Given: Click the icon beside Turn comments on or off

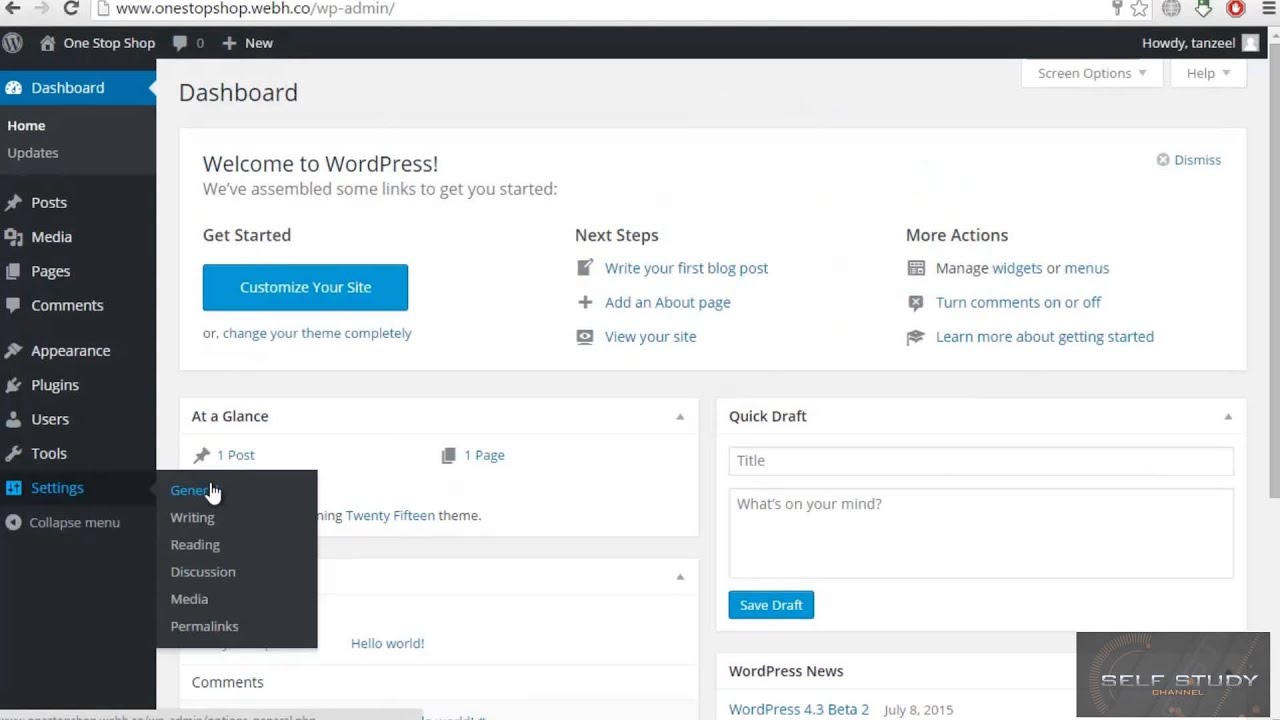Looking at the screenshot, I should 916,302.
